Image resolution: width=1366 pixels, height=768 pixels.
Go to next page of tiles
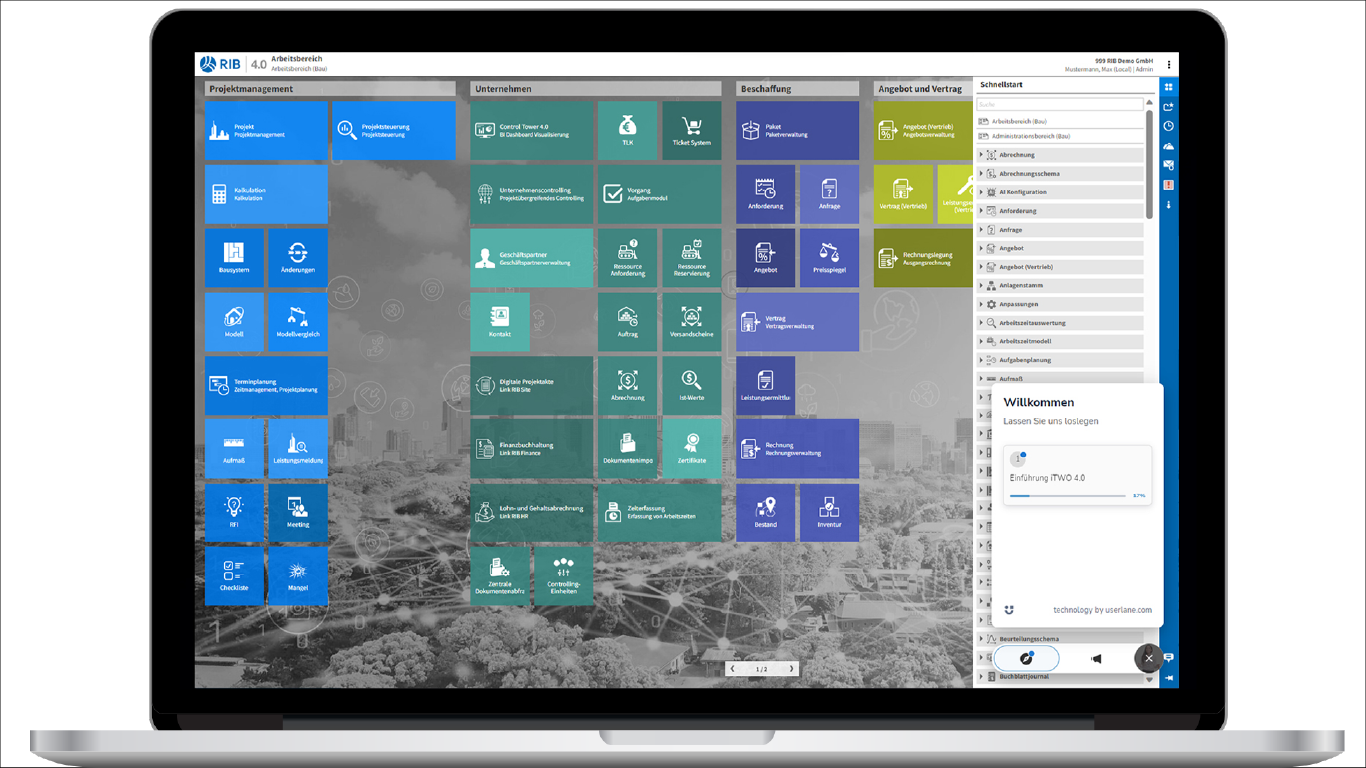[791, 669]
